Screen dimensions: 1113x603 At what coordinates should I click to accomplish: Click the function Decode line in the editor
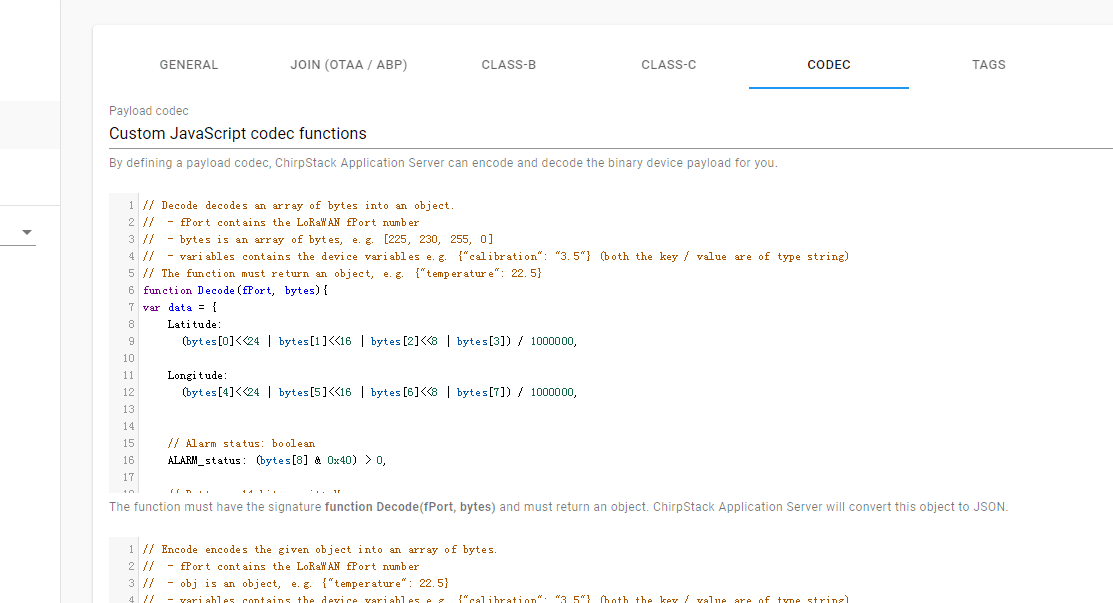click(235, 290)
